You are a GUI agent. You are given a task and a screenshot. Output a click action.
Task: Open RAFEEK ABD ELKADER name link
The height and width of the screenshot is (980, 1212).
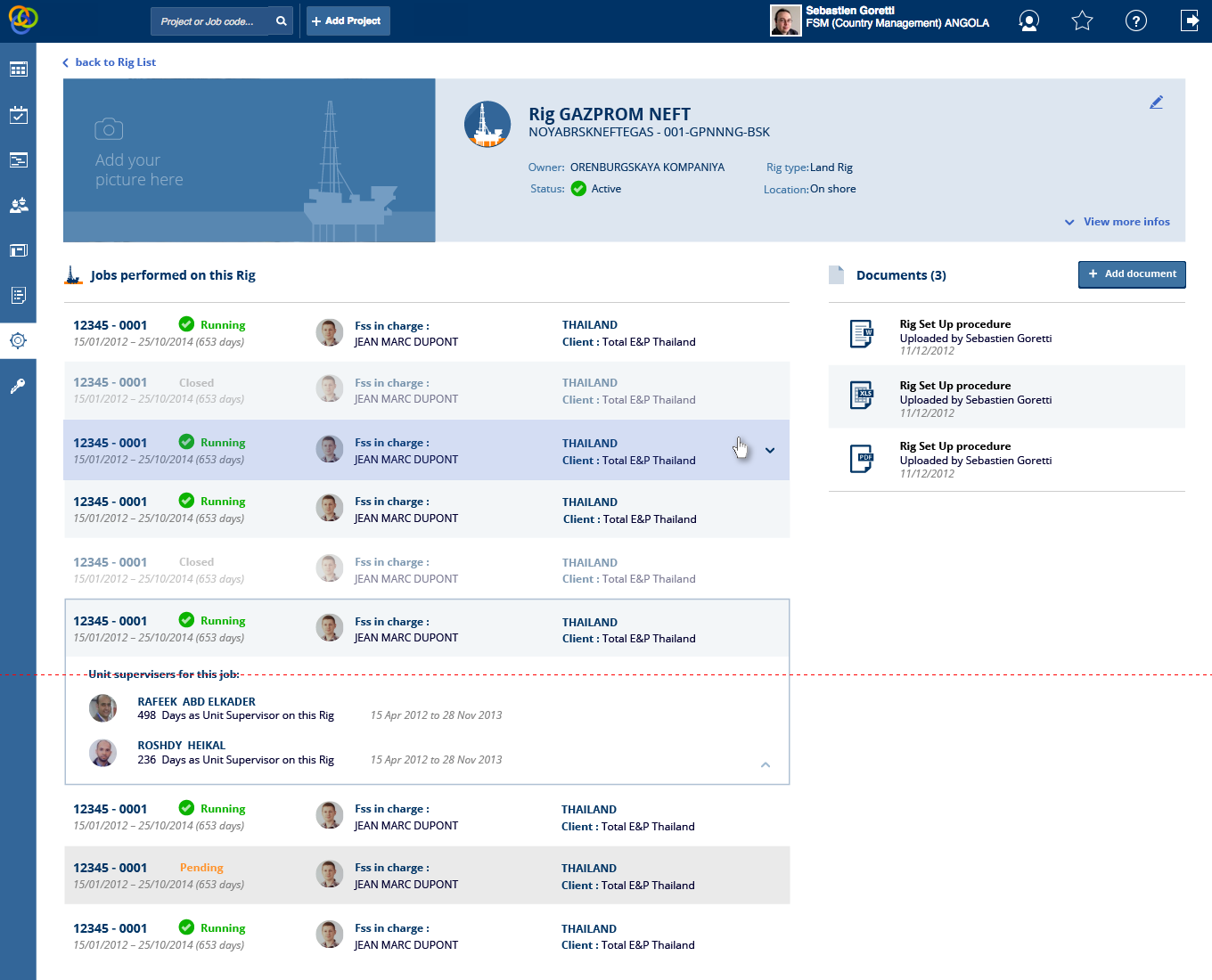pos(196,702)
